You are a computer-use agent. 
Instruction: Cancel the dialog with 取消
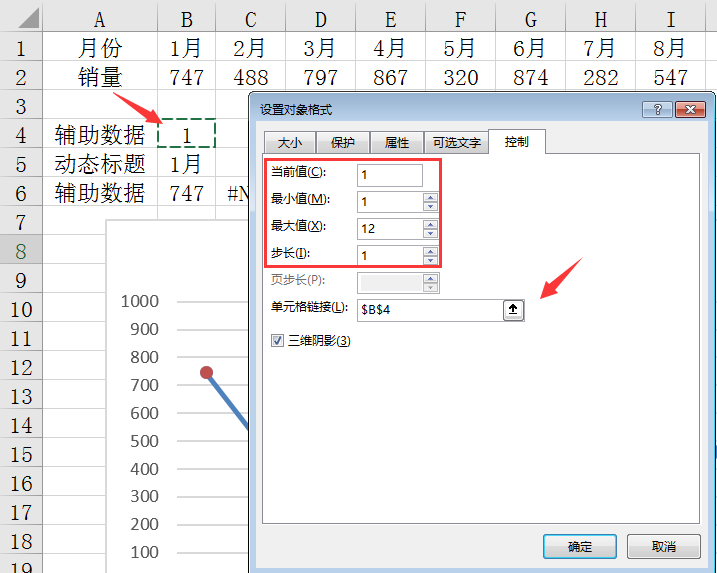point(663,546)
